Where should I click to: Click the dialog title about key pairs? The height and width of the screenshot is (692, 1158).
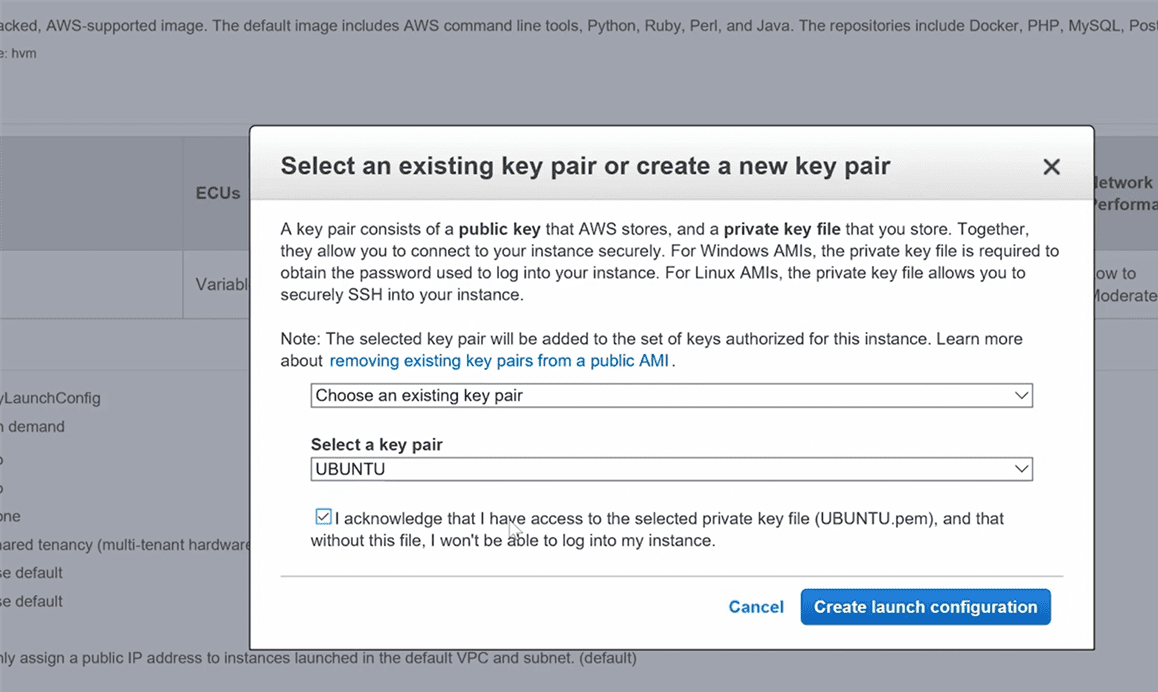tap(585, 166)
